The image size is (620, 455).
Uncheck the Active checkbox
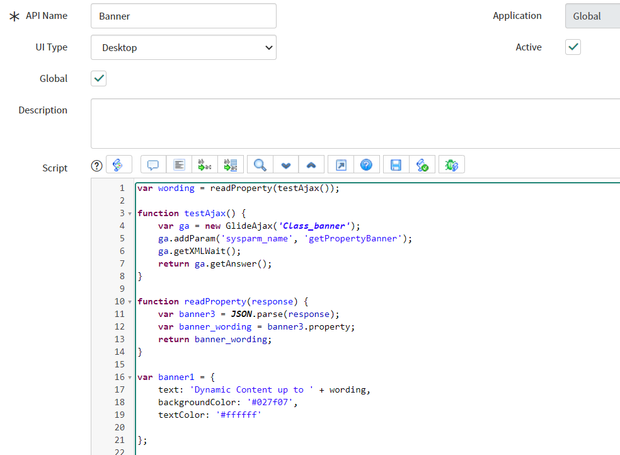tap(573, 47)
